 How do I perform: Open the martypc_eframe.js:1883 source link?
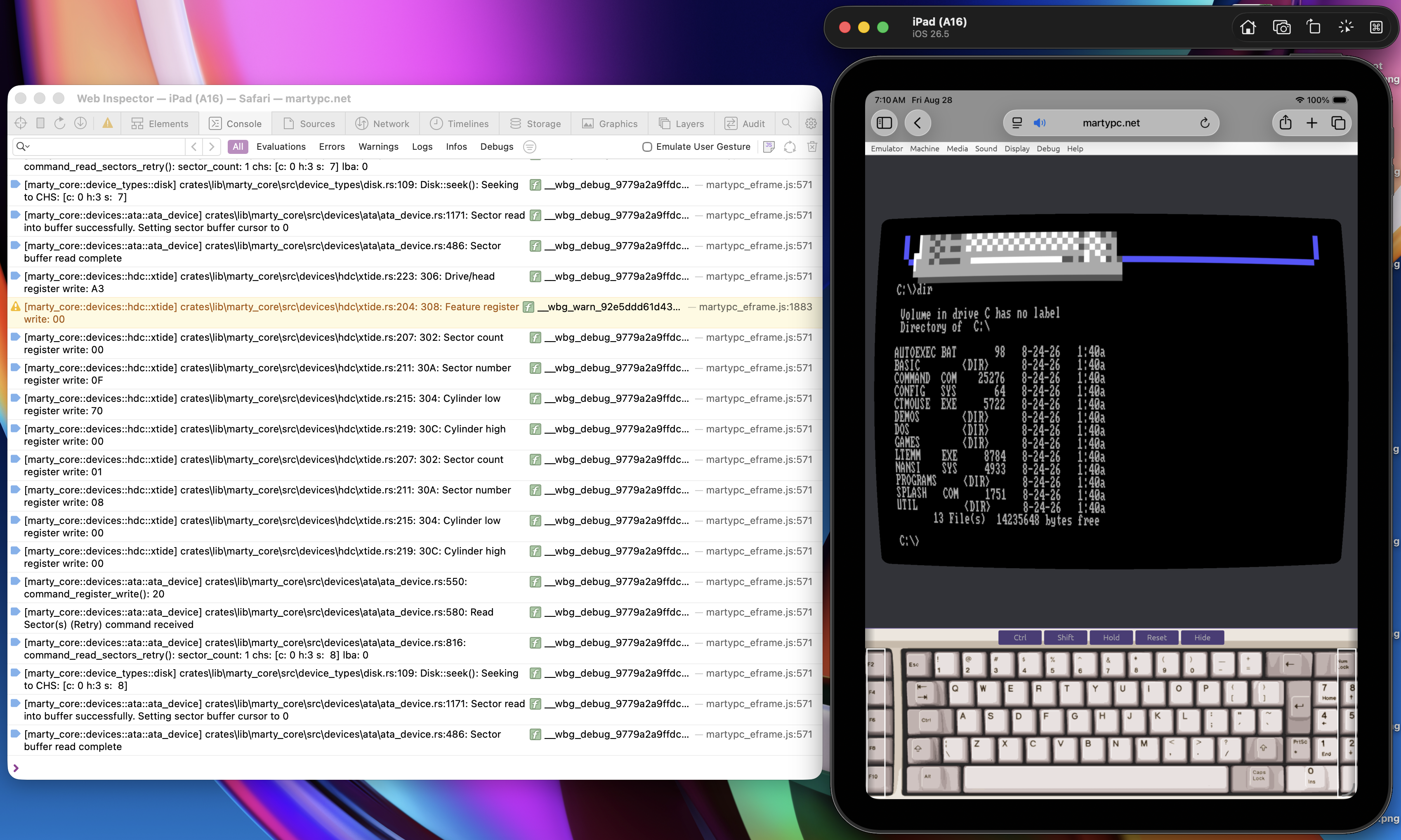(x=755, y=307)
